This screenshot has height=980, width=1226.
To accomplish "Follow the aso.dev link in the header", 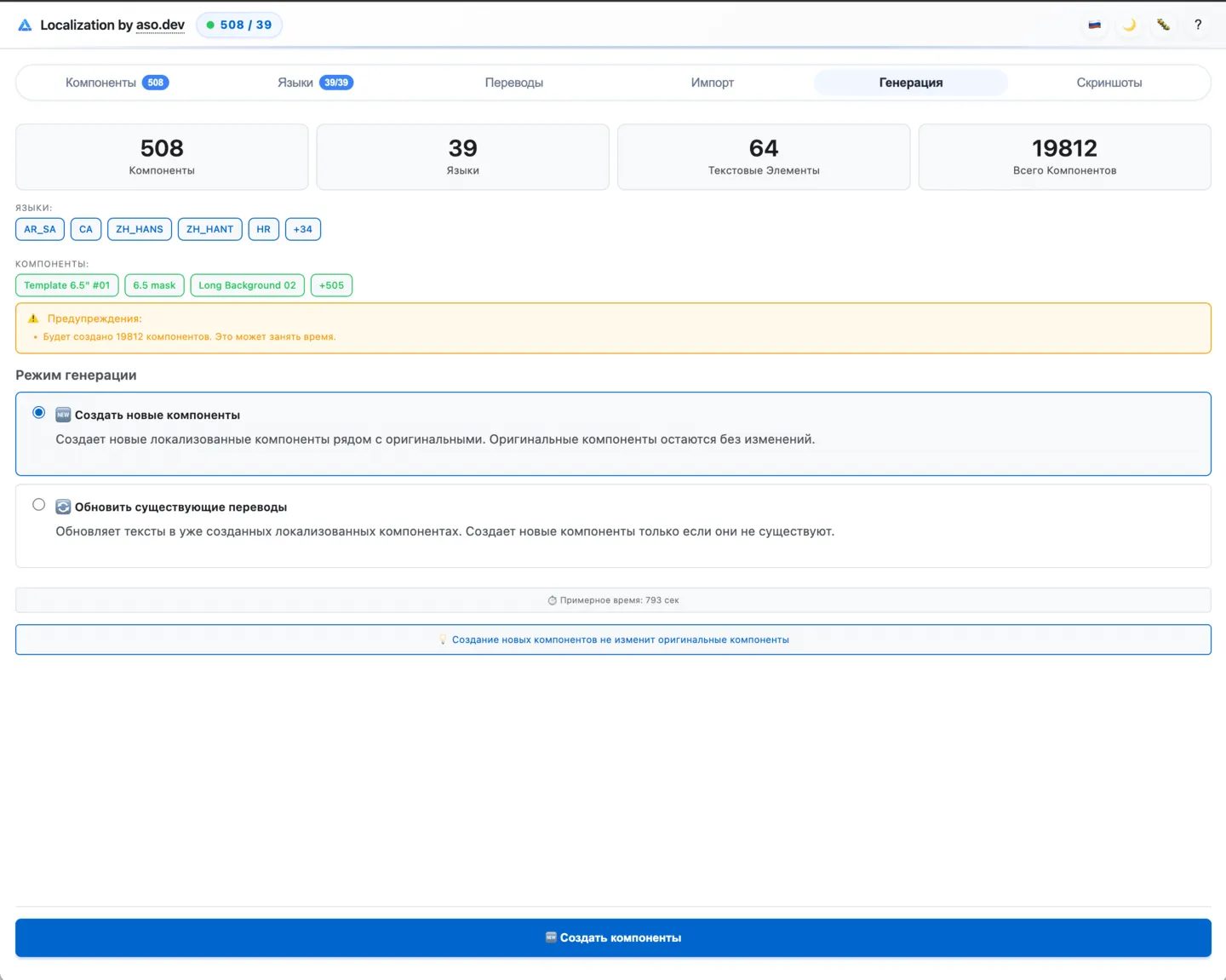I will point(160,25).
